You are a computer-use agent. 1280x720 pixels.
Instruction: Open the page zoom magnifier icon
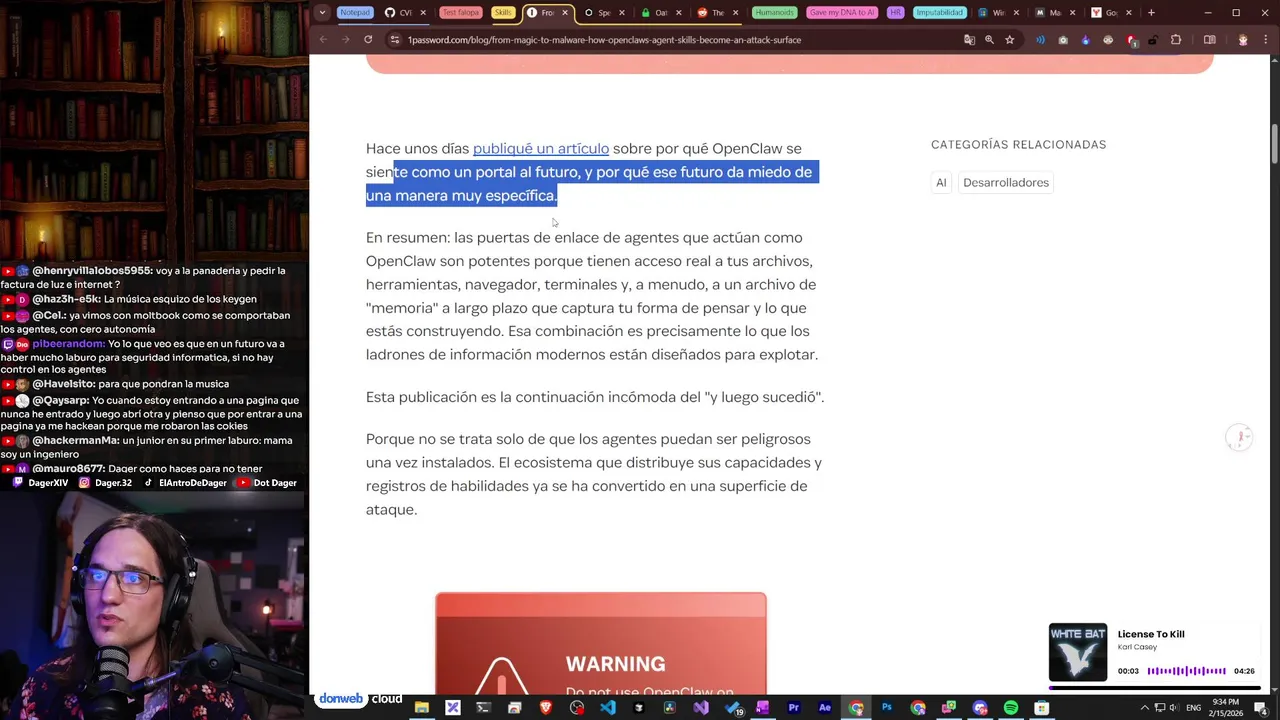tap(989, 40)
